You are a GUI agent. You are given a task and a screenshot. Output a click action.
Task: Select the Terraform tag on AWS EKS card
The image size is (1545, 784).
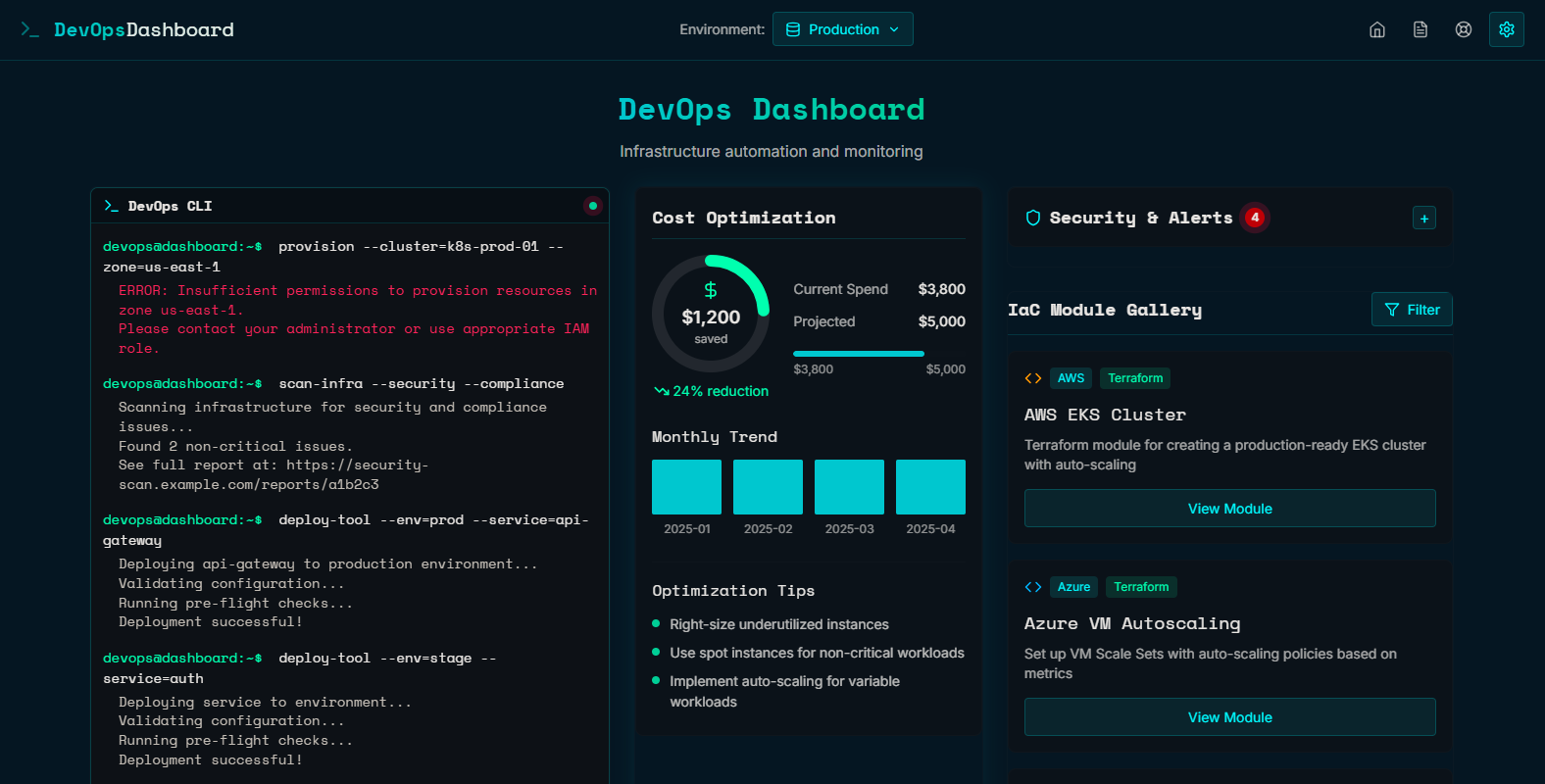[1135, 378]
